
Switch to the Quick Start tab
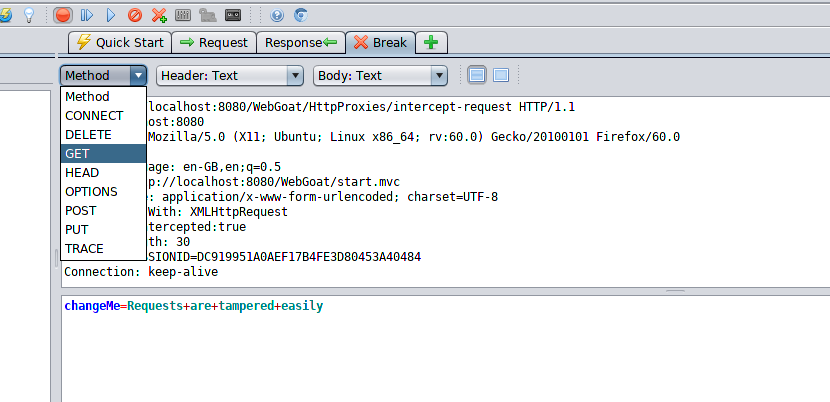119,42
